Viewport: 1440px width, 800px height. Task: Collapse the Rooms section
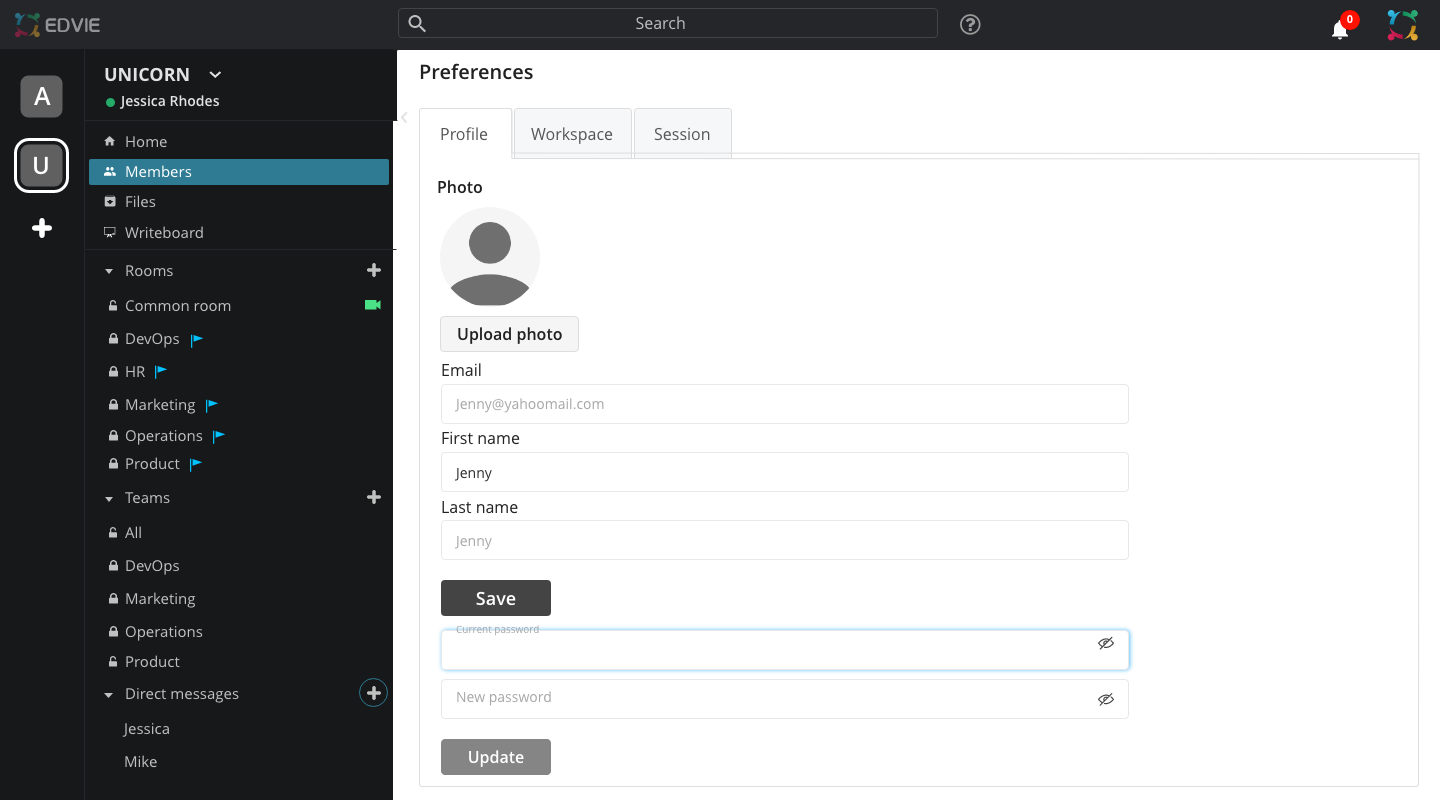(x=110, y=271)
